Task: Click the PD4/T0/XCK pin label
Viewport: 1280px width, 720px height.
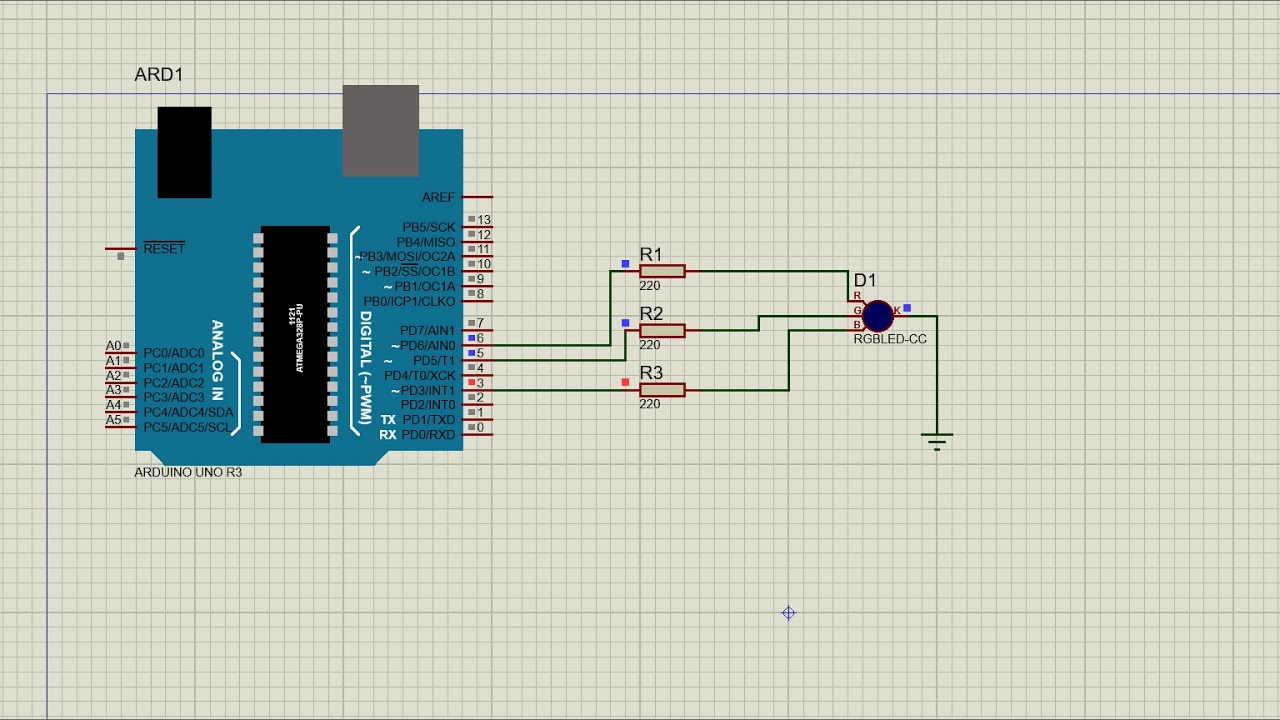Action: click(x=420, y=375)
